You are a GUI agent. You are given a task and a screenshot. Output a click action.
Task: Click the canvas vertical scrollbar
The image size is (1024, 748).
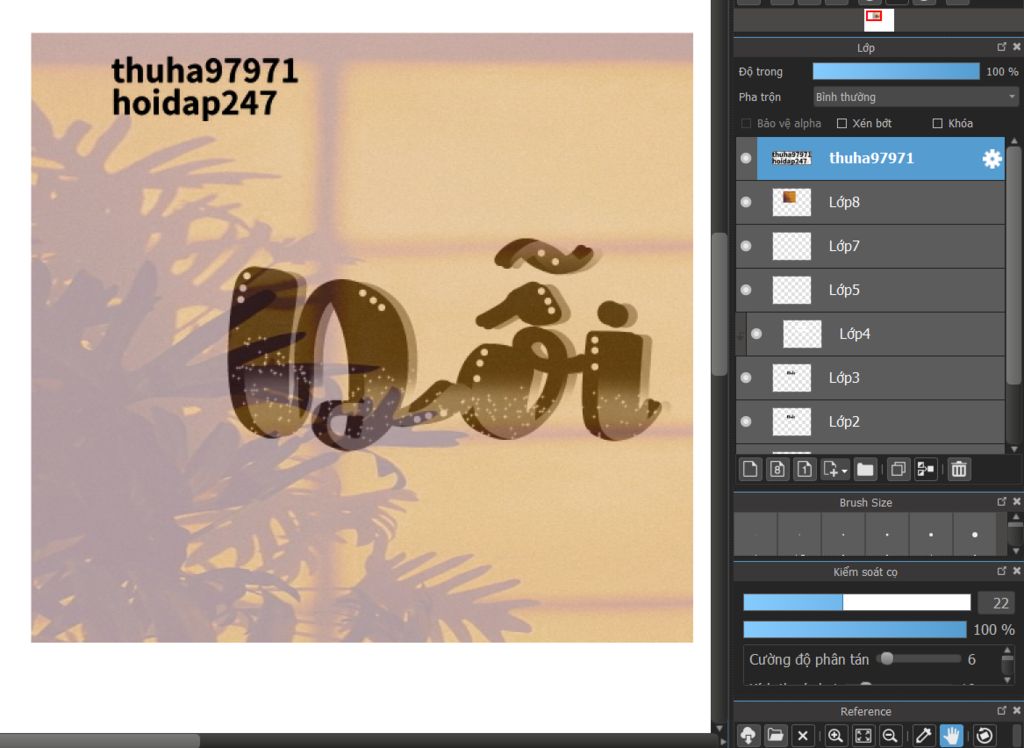click(720, 304)
